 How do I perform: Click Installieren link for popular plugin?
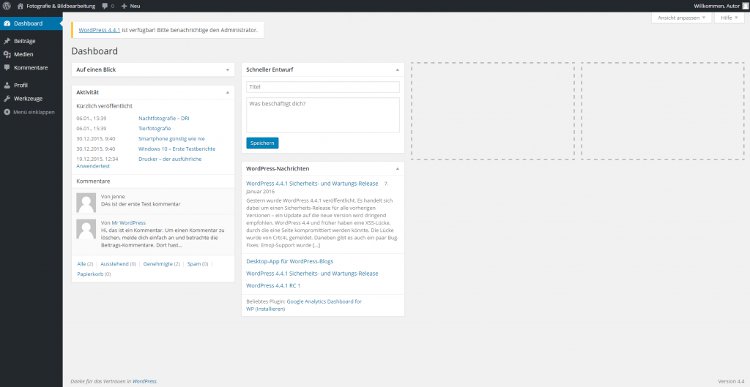pyautogui.click(x=270, y=310)
